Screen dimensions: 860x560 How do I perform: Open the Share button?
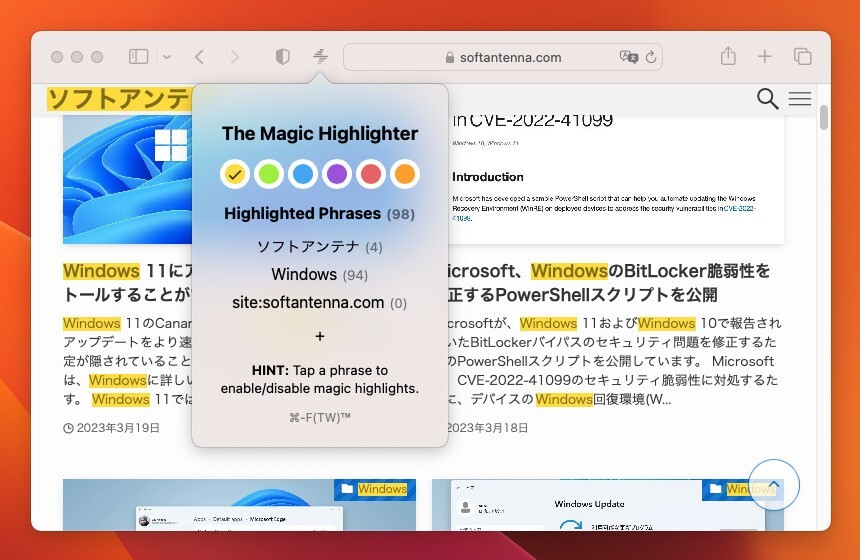(728, 56)
